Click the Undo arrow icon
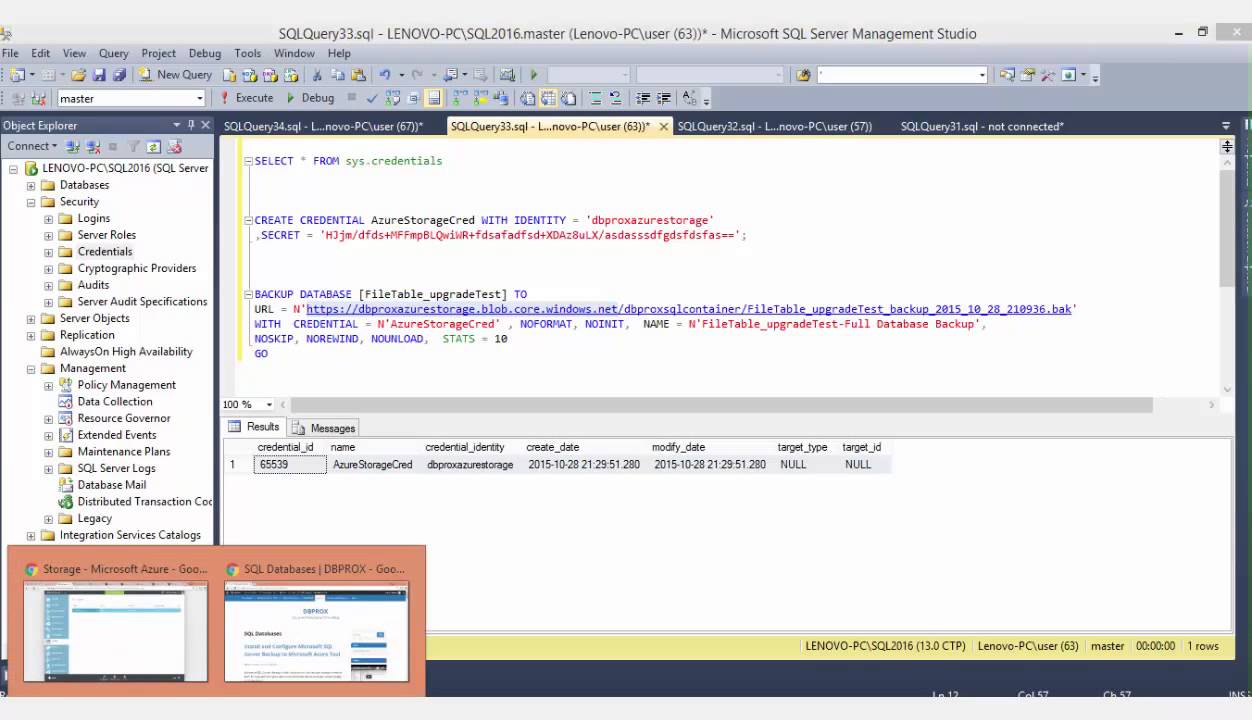1252x720 pixels. (x=385, y=75)
